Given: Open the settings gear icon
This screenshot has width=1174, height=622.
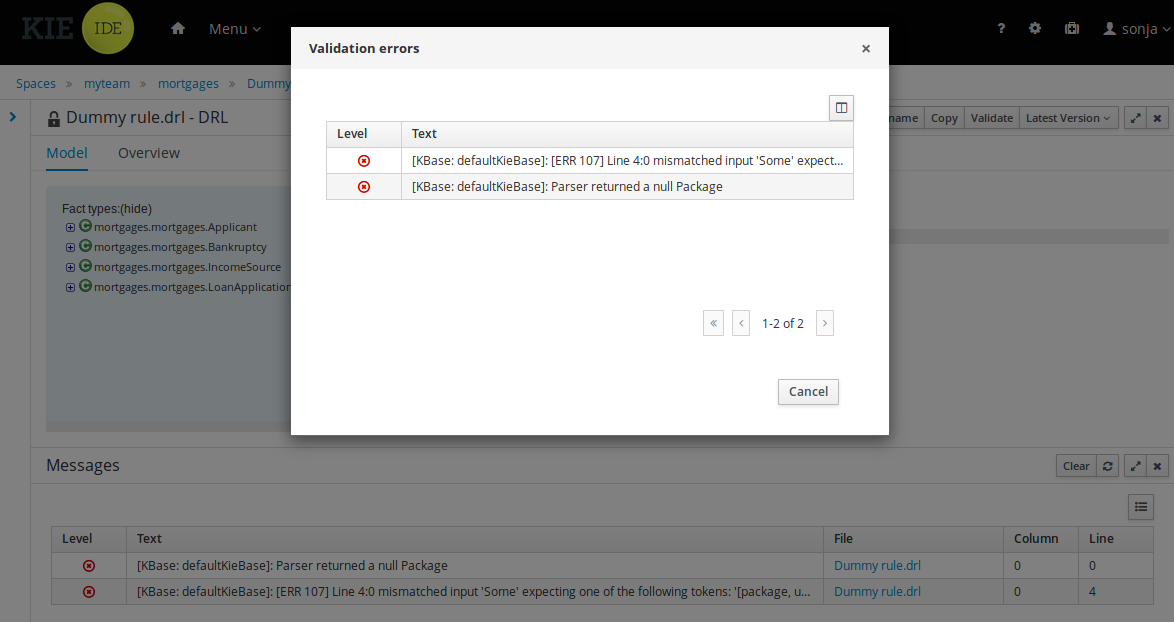Looking at the screenshot, I should [x=1035, y=29].
